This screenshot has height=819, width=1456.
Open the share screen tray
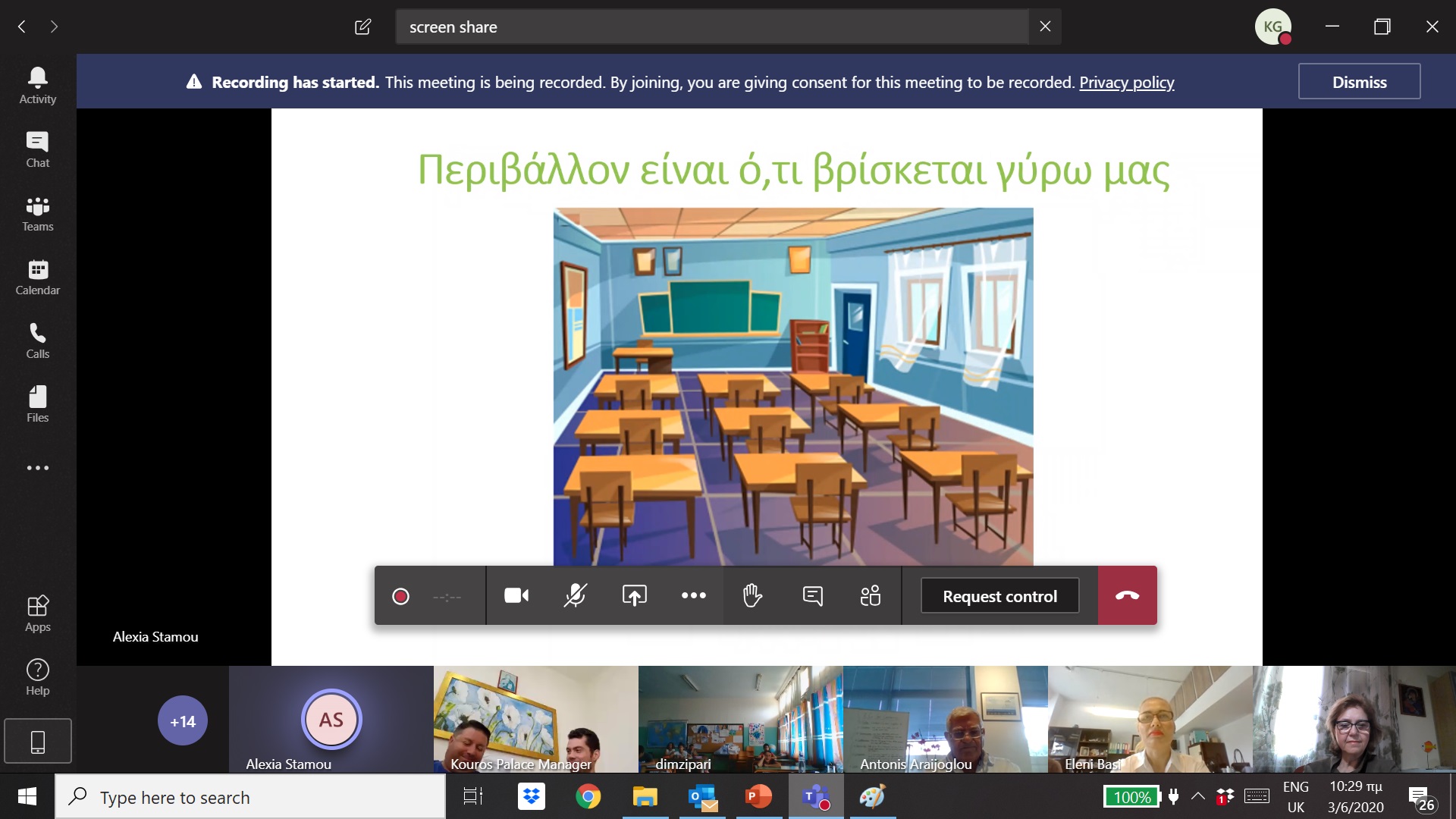tap(634, 596)
